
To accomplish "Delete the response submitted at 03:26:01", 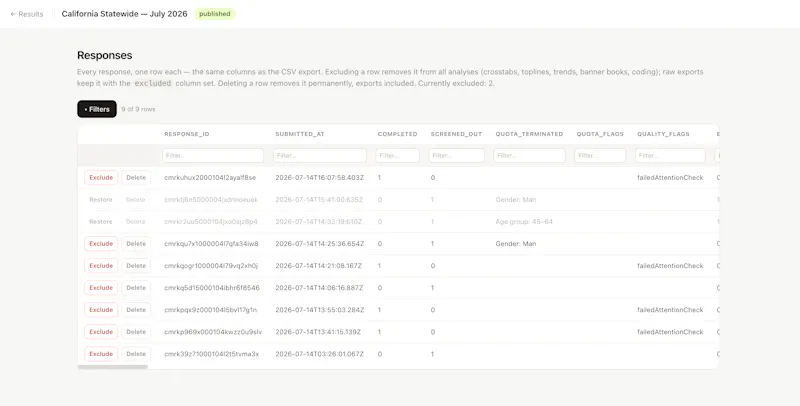I will [136, 354].
